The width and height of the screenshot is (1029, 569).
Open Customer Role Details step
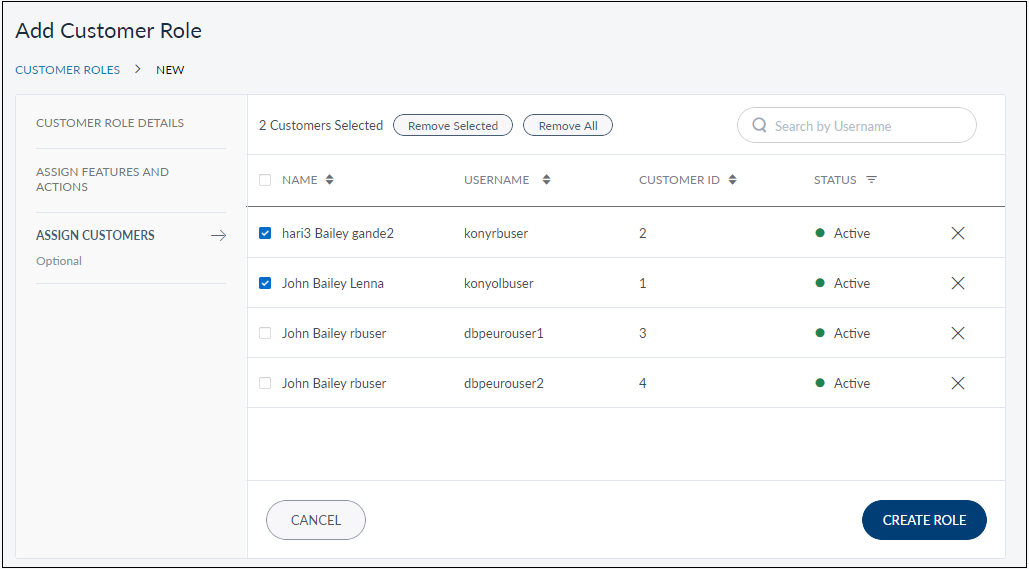110,123
